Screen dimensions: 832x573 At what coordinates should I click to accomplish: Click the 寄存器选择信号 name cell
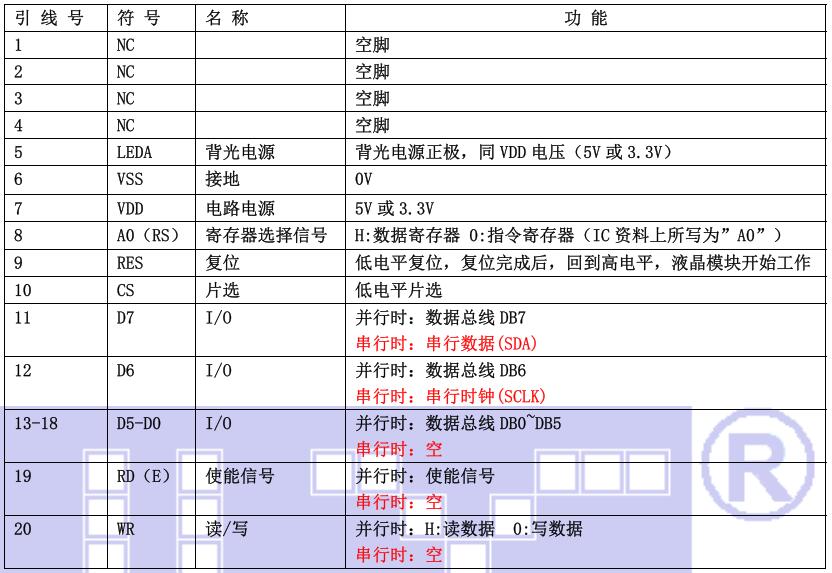[x=265, y=236]
